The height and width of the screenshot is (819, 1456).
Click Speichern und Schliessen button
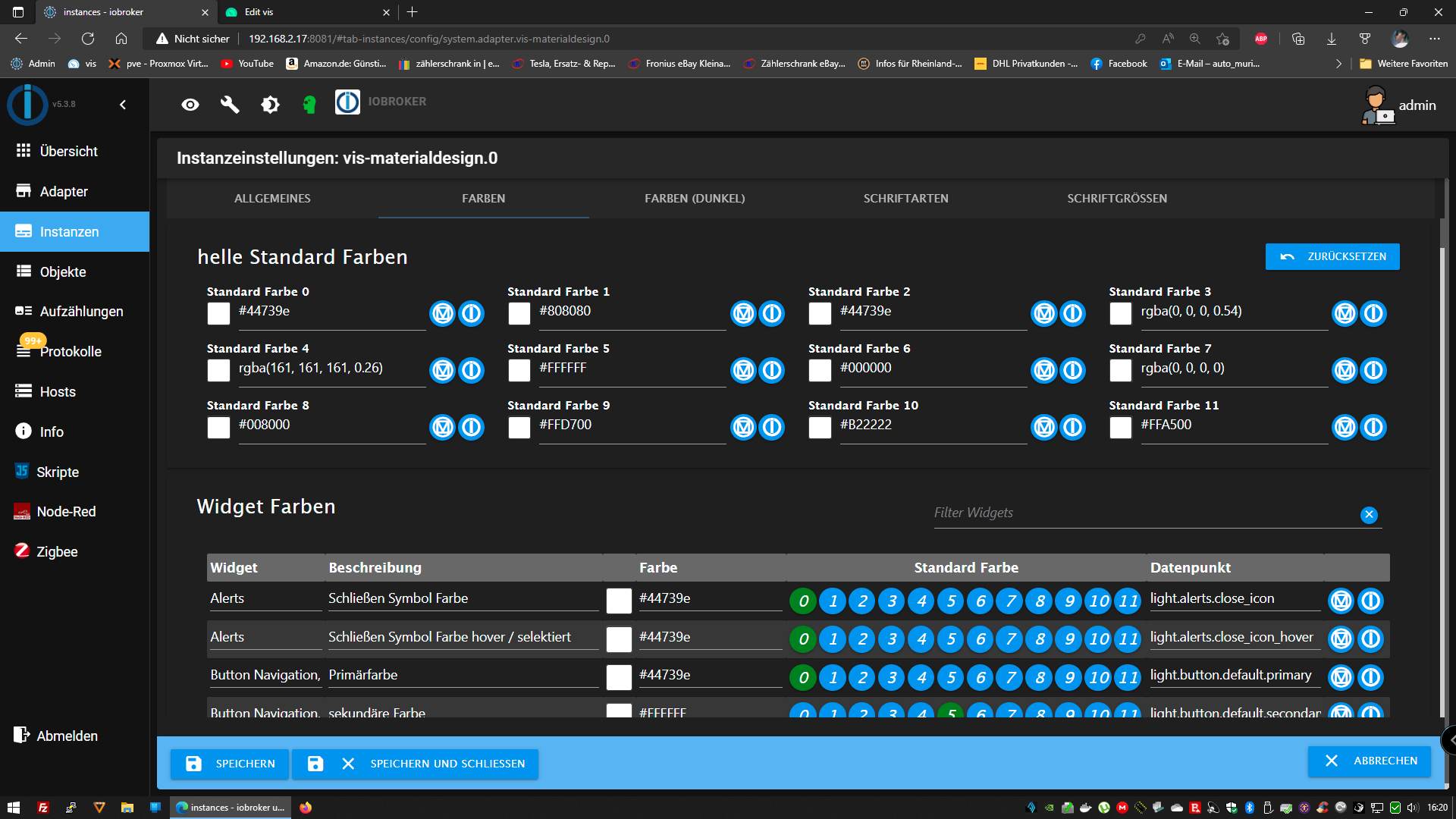point(415,764)
